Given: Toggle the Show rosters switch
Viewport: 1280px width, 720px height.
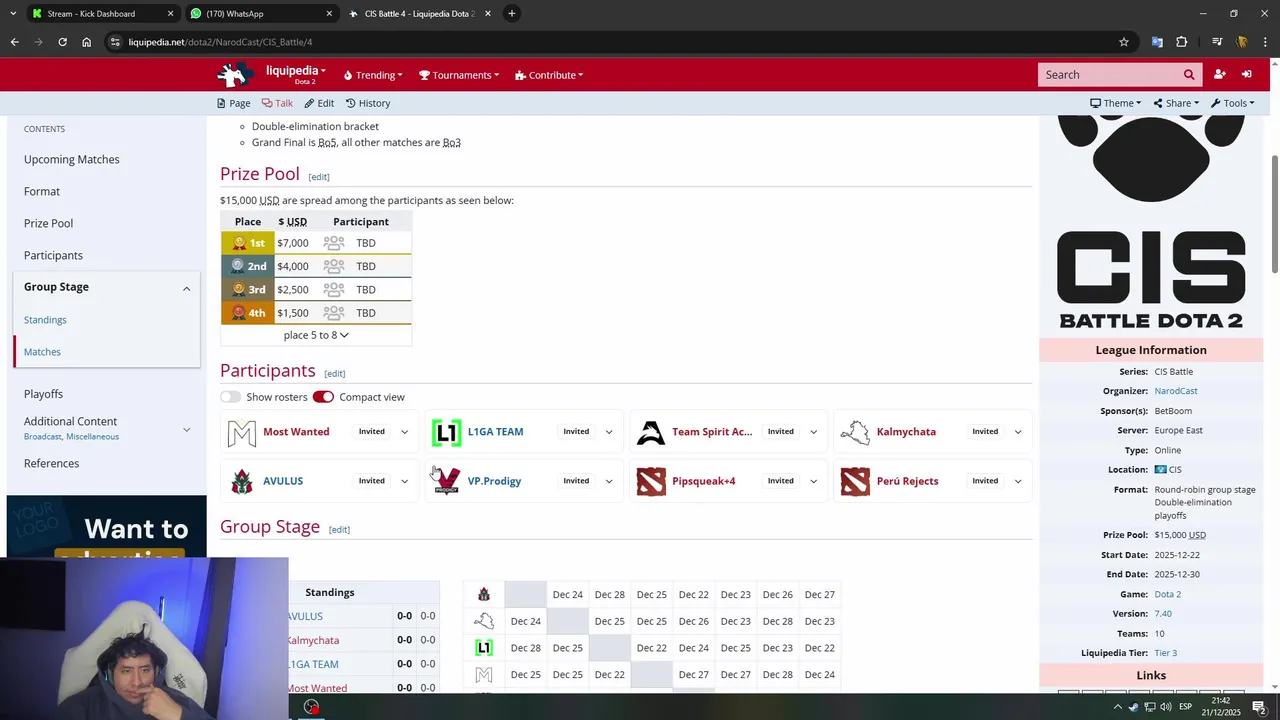Looking at the screenshot, I should [x=231, y=397].
